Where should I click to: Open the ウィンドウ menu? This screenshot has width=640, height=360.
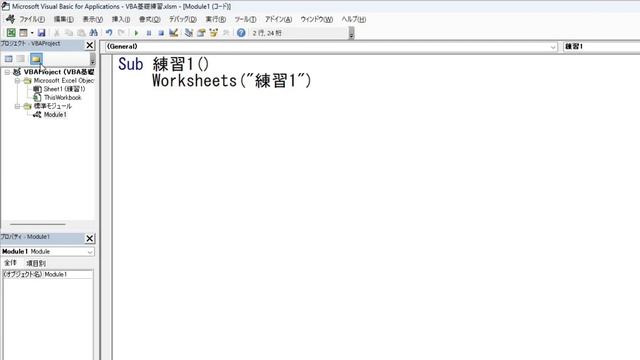click(316, 19)
